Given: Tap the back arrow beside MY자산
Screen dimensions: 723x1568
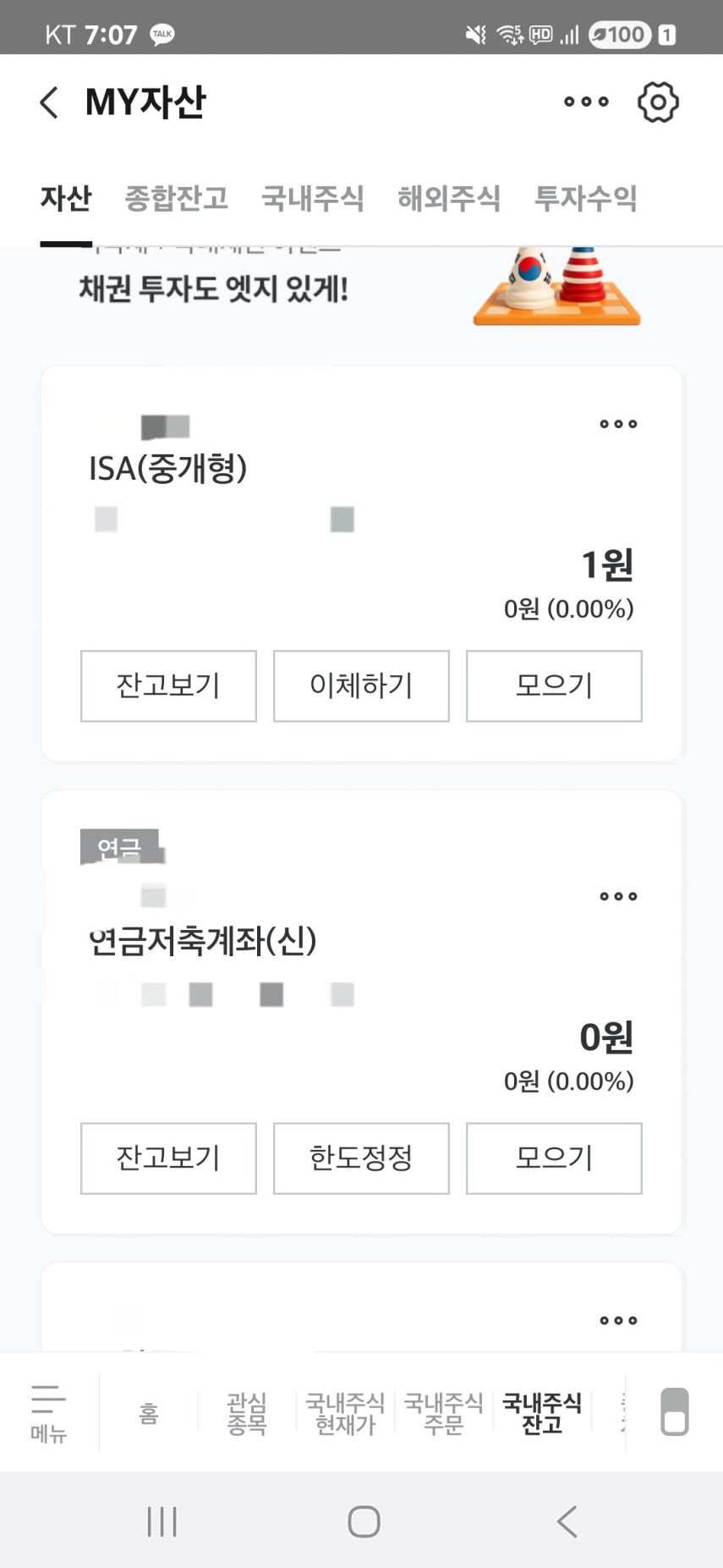Looking at the screenshot, I should click(x=49, y=102).
